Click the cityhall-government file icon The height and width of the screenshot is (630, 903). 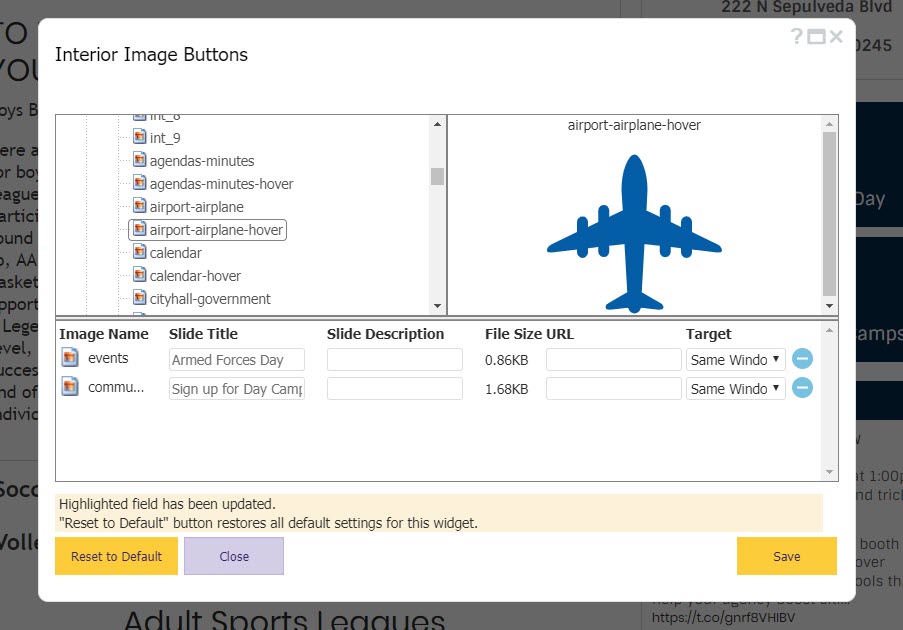(x=140, y=299)
